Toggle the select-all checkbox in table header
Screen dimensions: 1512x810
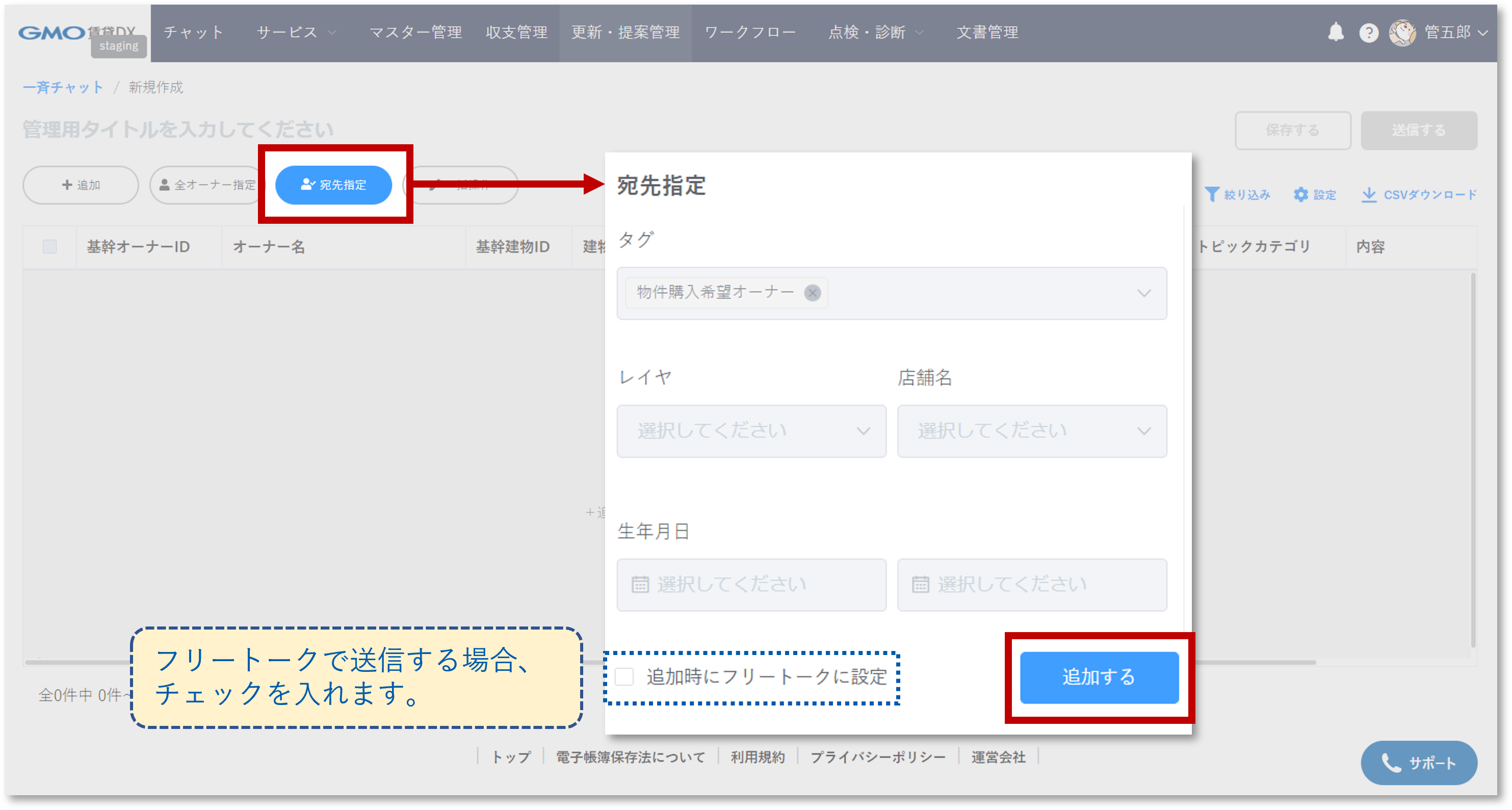tap(50, 247)
